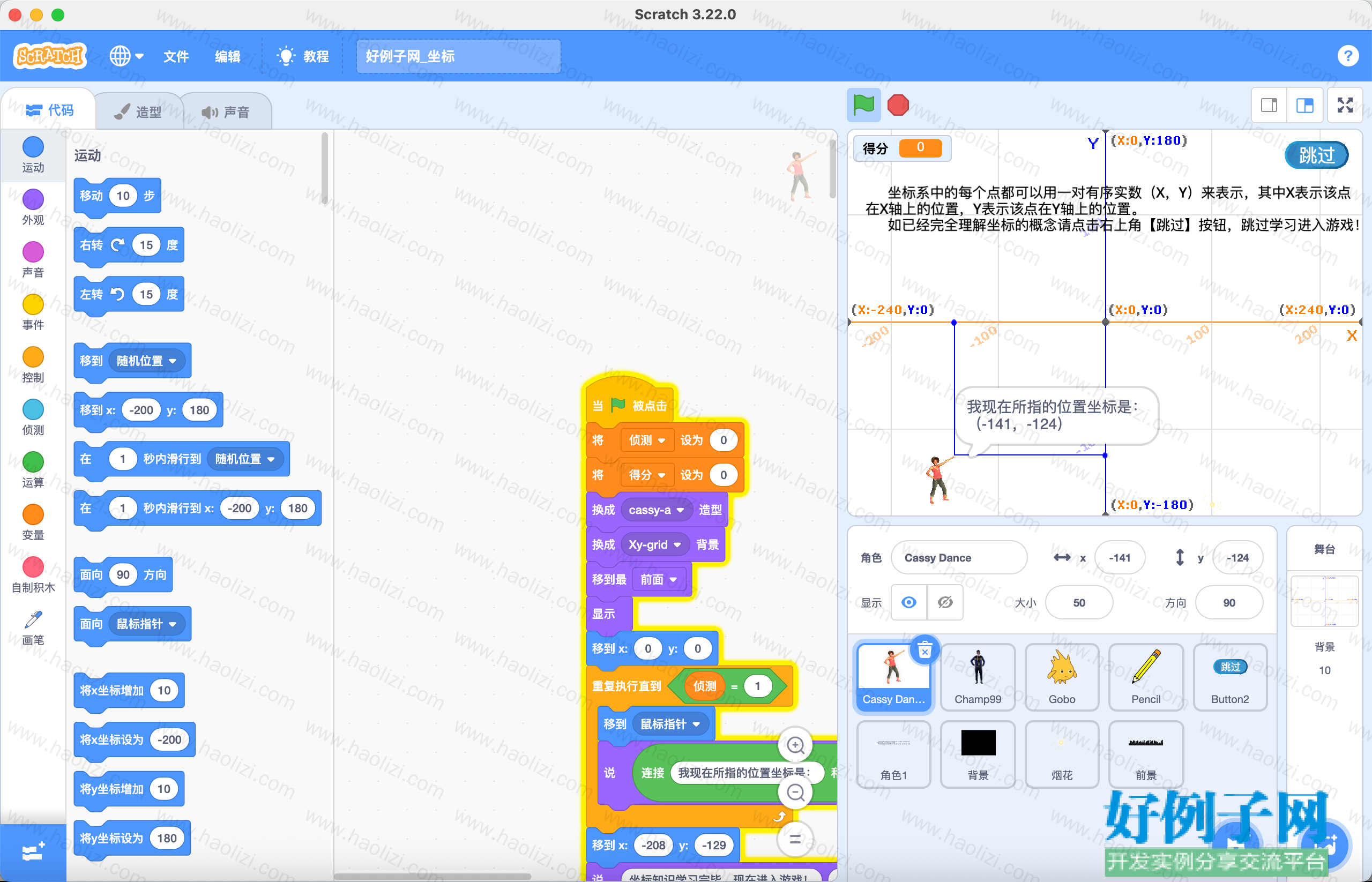Select the stage backdrop thumbnail
Image resolution: width=1372 pixels, height=882 pixels.
click(x=1324, y=601)
